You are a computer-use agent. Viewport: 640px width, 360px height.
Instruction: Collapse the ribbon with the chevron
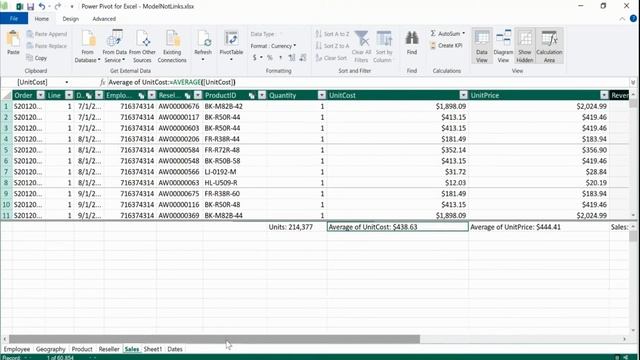click(x=622, y=19)
